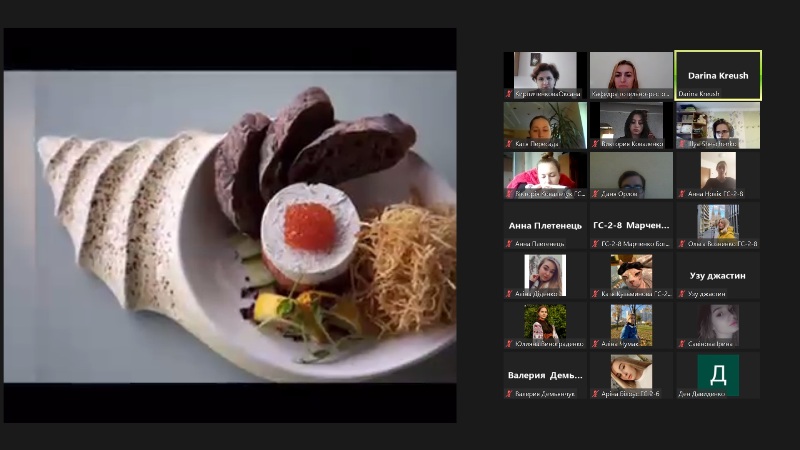Click the 'Аліна Чумак' name label
800x450 pixels.
coord(620,344)
